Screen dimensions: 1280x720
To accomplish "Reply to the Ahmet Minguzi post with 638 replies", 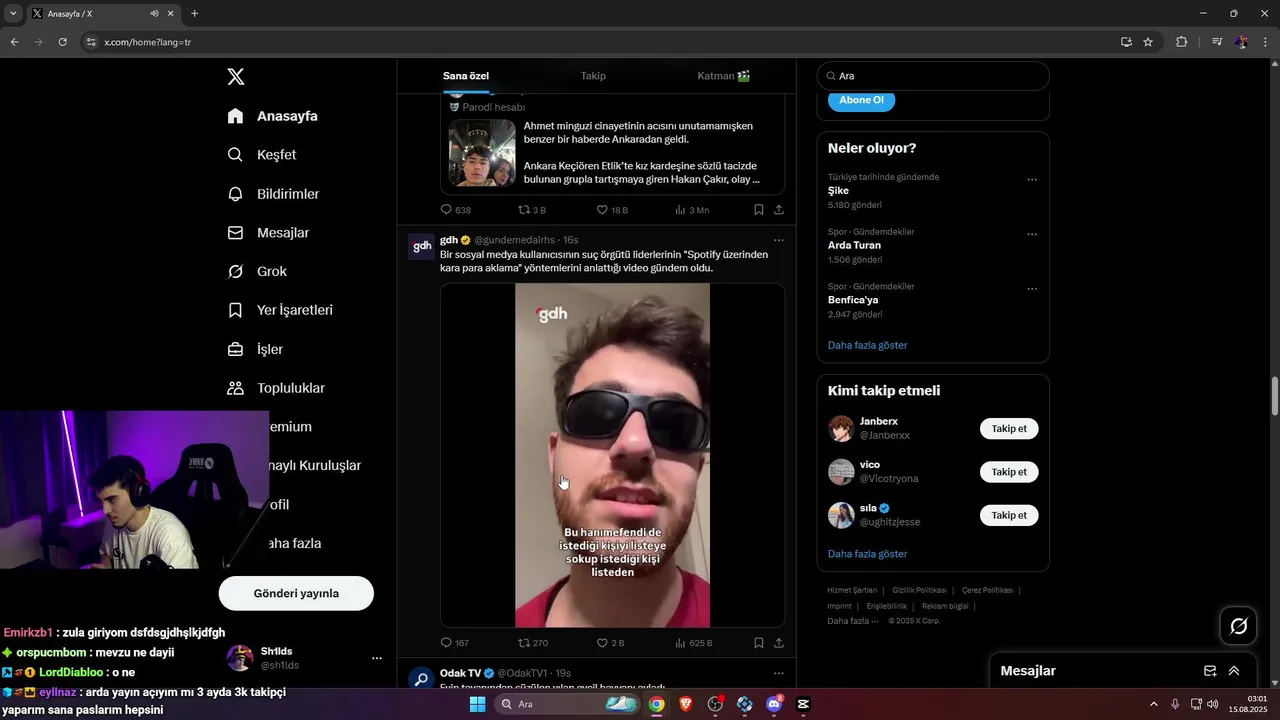I will [447, 210].
